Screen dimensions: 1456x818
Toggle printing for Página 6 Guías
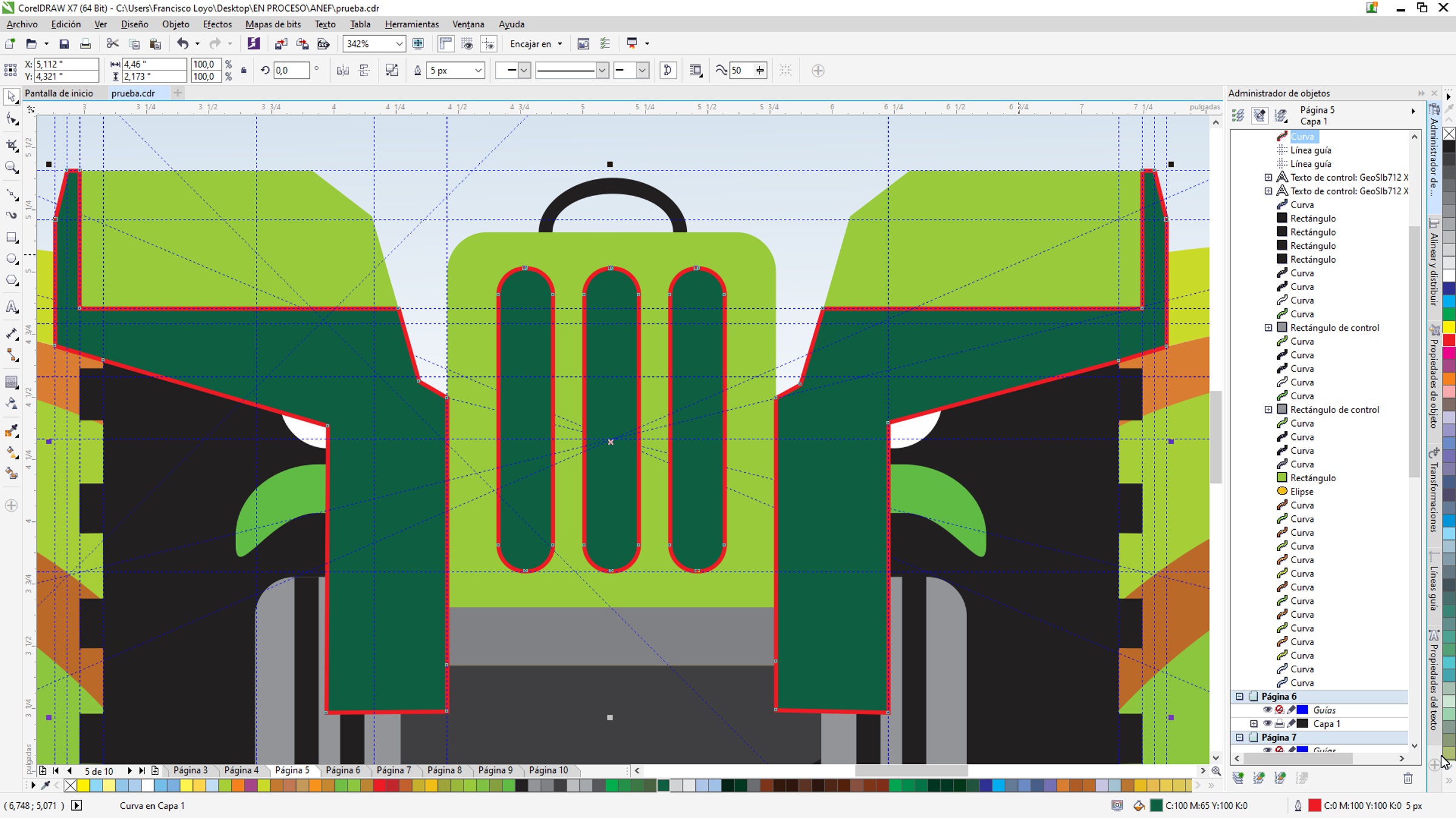[1279, 710]
